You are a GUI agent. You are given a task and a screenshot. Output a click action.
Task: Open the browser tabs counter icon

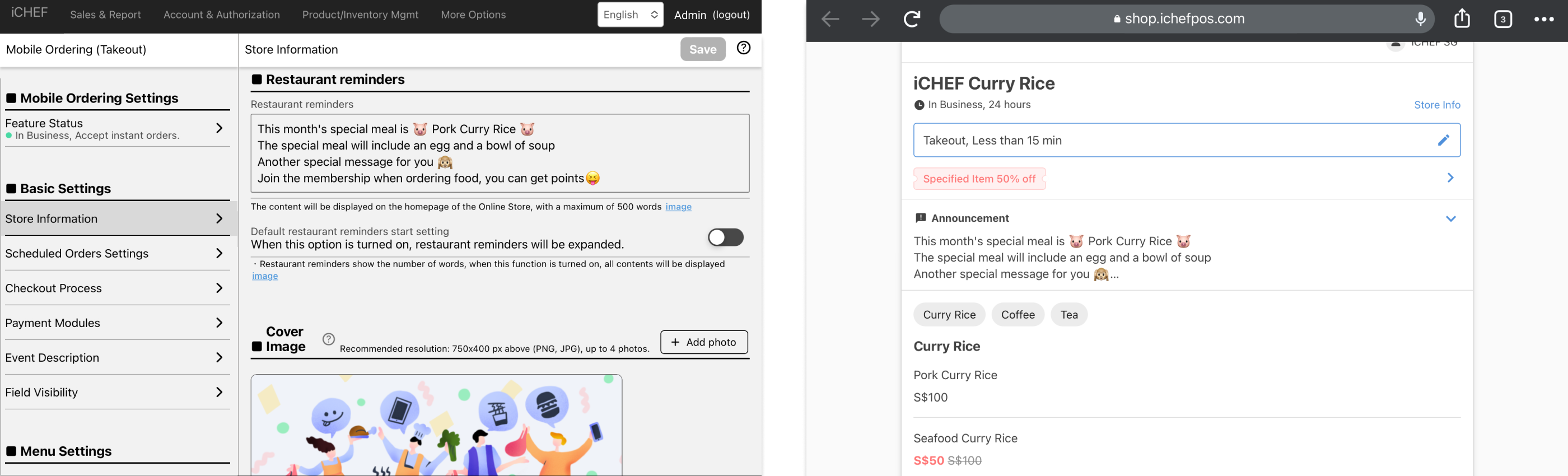[x=1502, y=20]
